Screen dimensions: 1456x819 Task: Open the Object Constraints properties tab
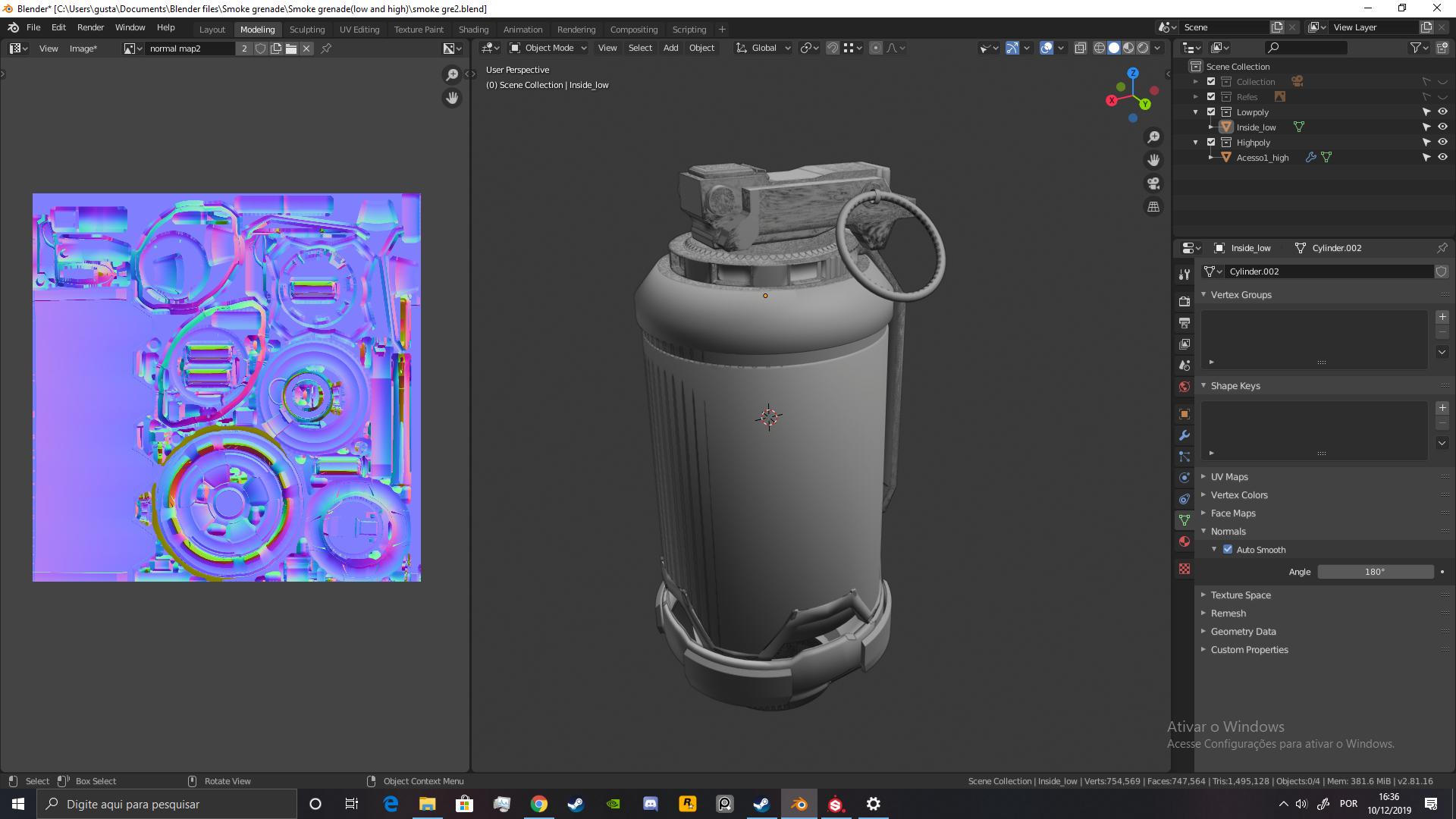click(1184, 499)
